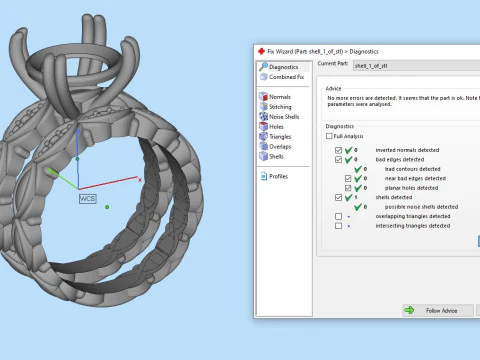Open the Shells cube icon
This screenshot has width=480, height=360.
263,156
